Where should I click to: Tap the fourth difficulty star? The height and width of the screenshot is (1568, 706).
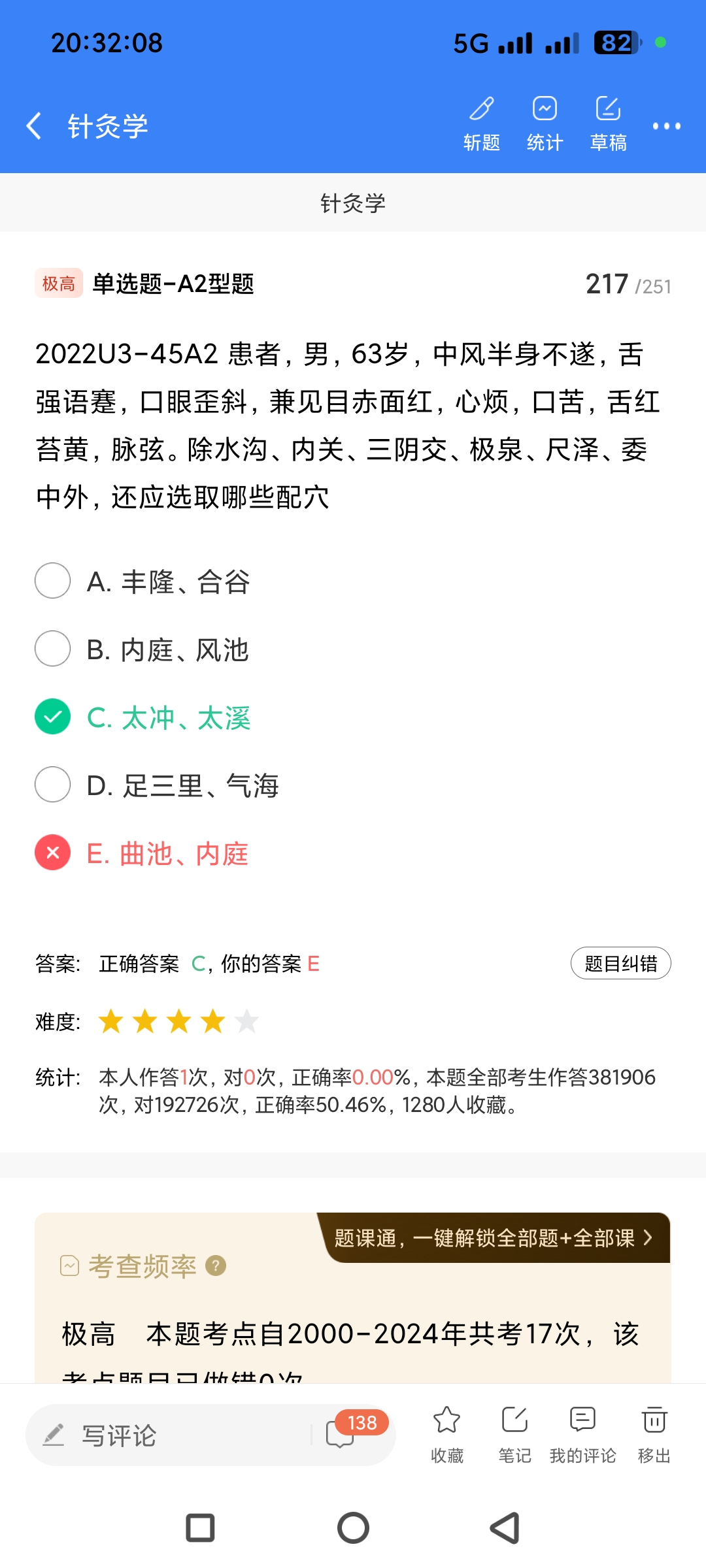213,1022
